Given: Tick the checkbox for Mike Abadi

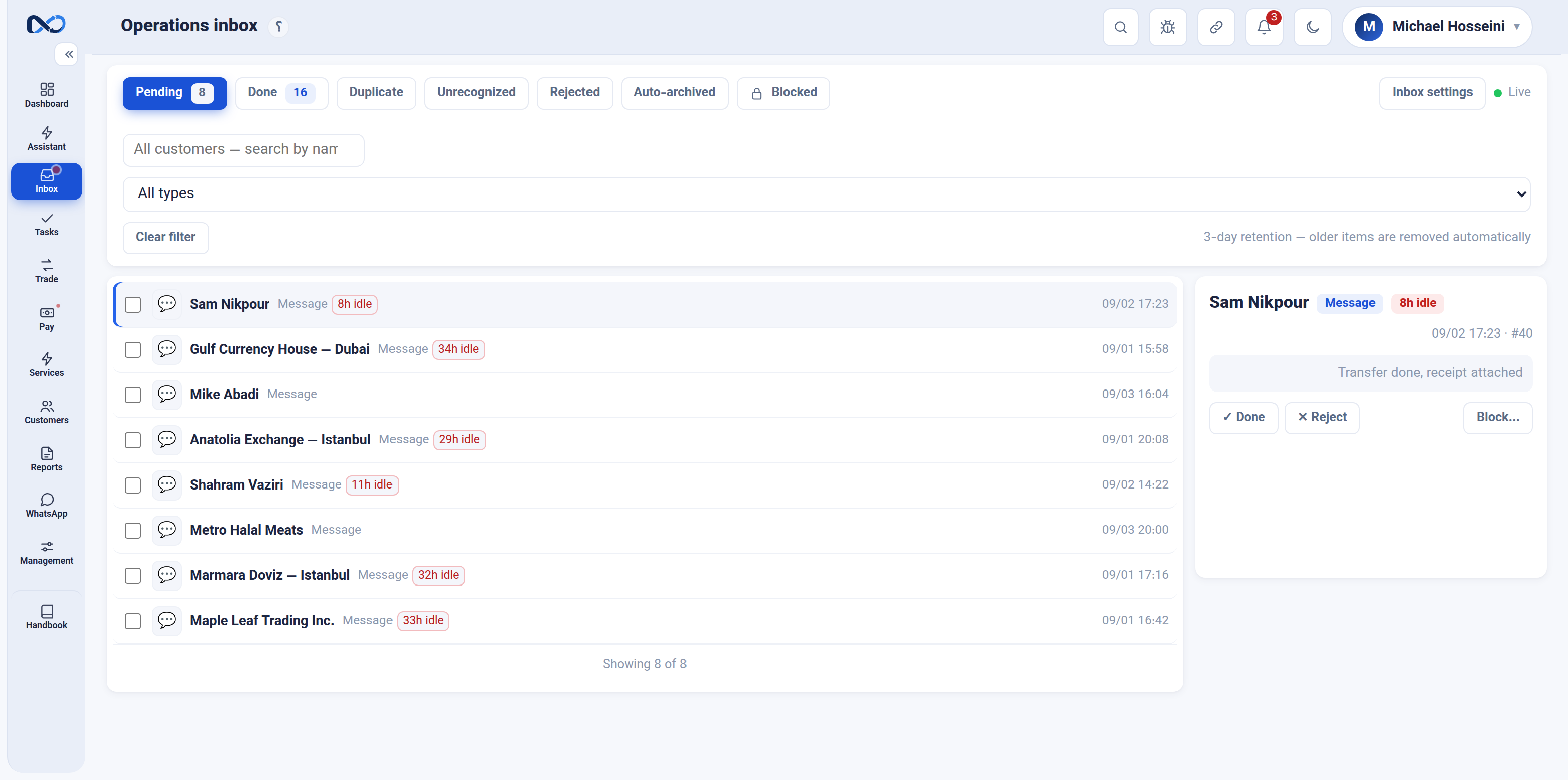Looking at the screenshot, I should (x=133, y=395).
